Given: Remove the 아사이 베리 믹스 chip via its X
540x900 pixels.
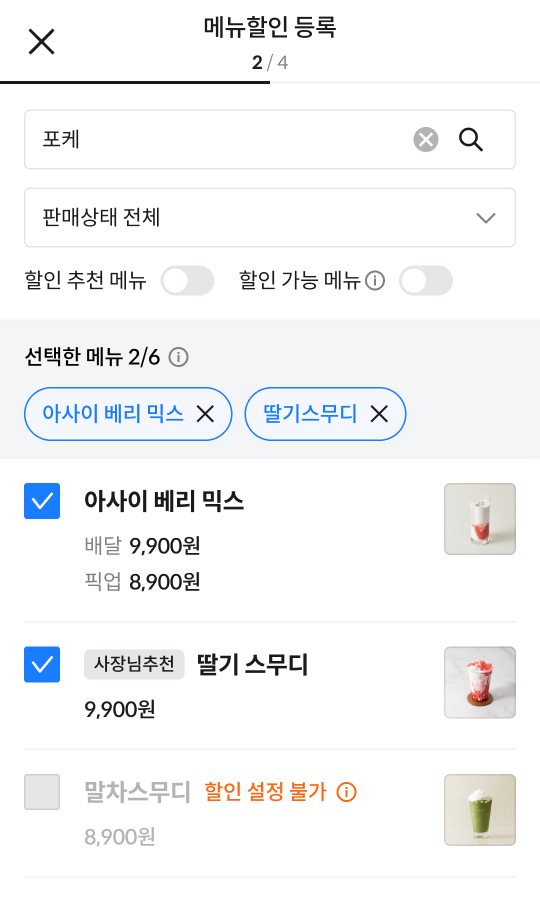Looking at the screenshot, I should coord(205,414).
